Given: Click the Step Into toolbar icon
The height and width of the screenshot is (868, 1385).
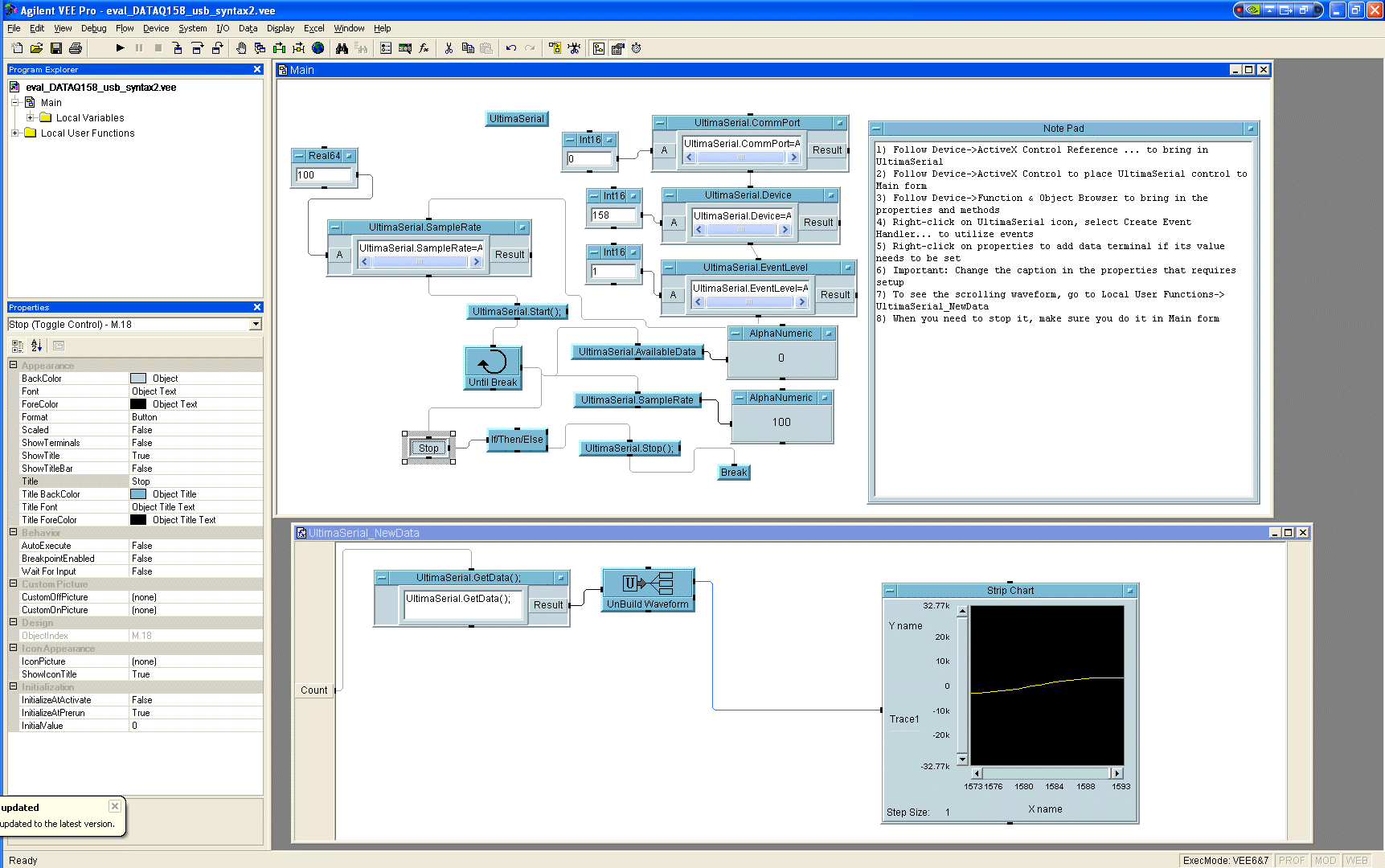Looking at the screenshot, I should click(178, 48).
